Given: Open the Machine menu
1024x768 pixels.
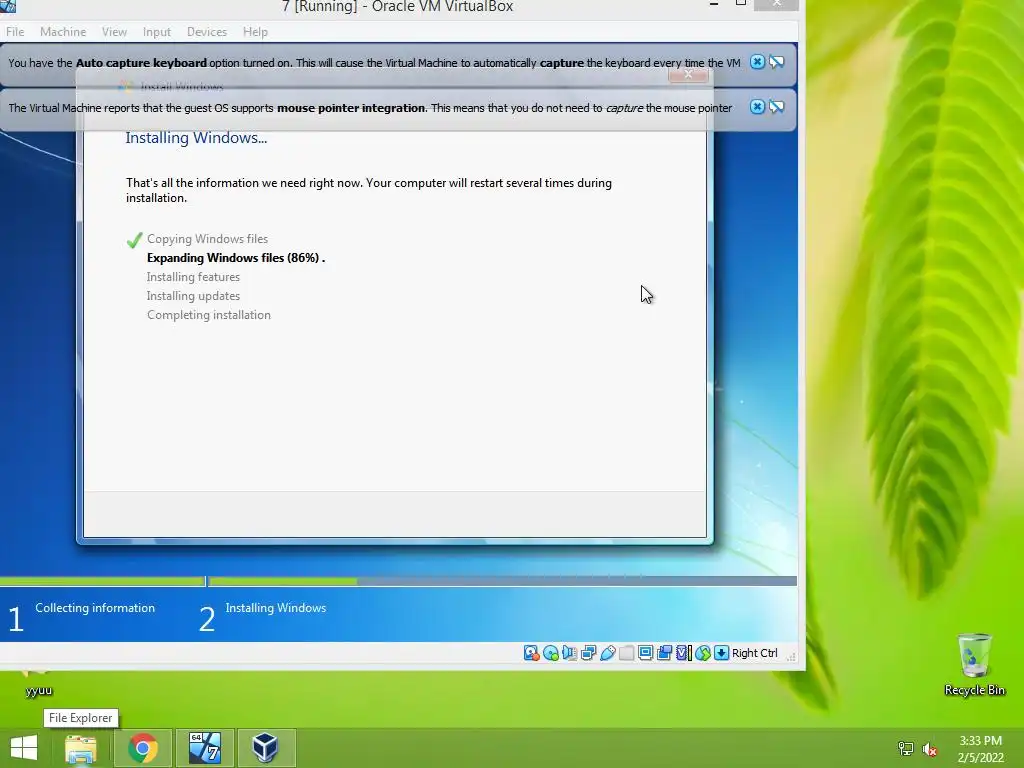Looking at the screenshot, I should click(x=63, y=31).
